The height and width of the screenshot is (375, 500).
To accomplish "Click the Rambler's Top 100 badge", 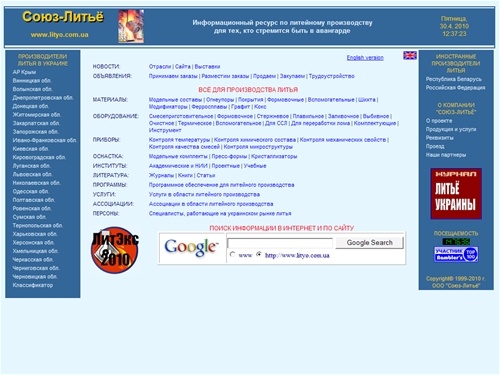I will [x=456, y=254].
